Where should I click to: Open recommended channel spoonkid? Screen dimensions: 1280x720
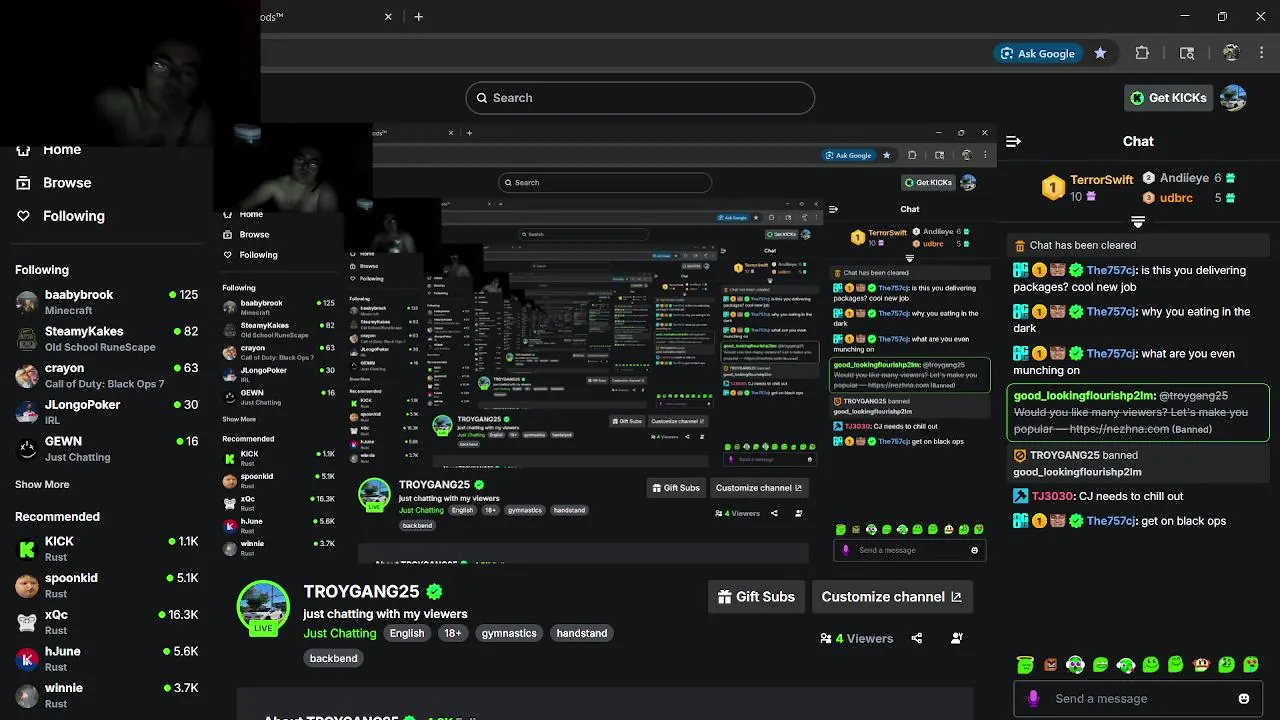click(x=106, y=585)
